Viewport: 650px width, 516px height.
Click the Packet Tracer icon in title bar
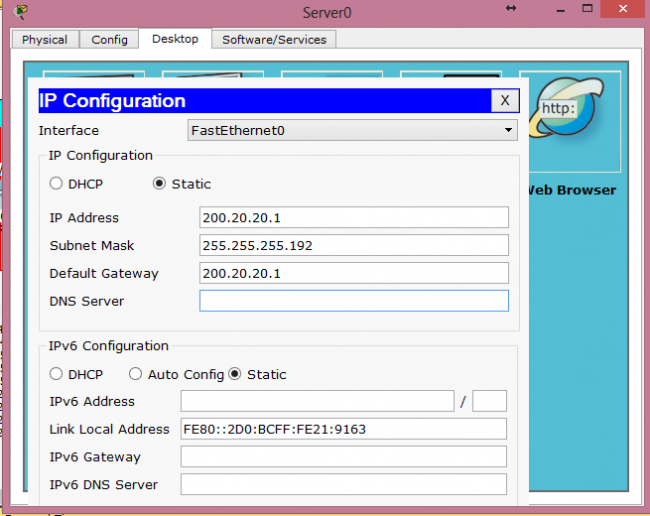click(x=21, y=11)
